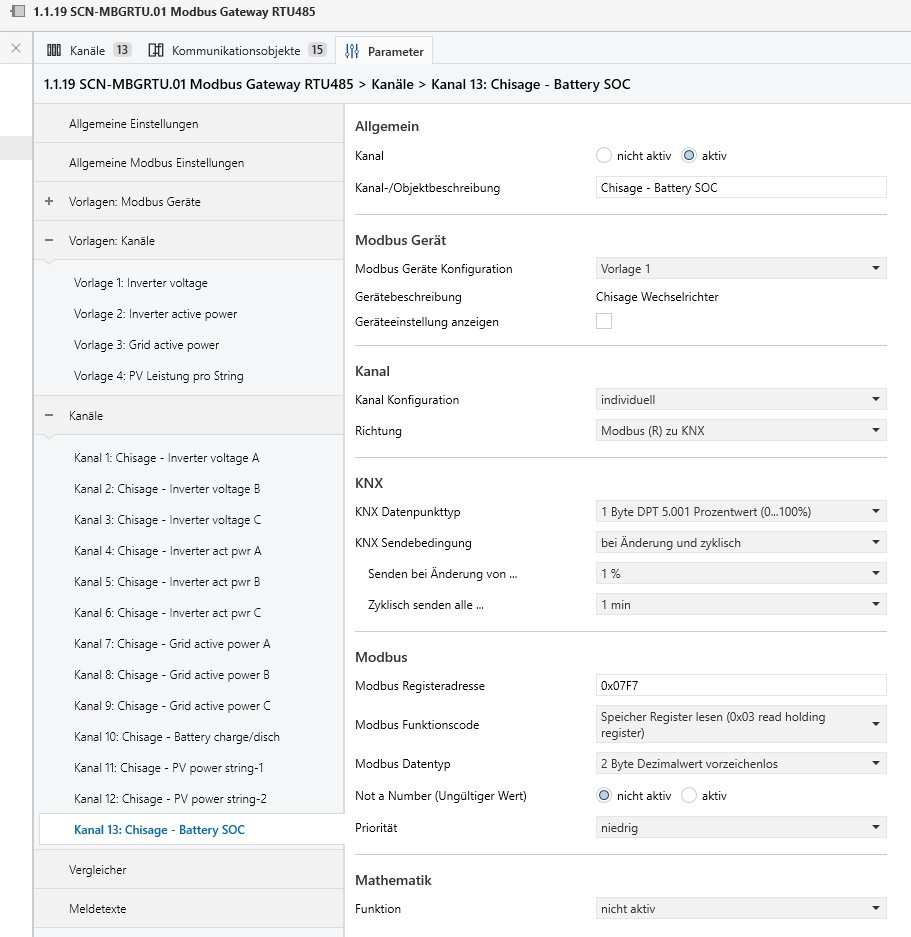Close the side panel with the X icon

point(15,48)
